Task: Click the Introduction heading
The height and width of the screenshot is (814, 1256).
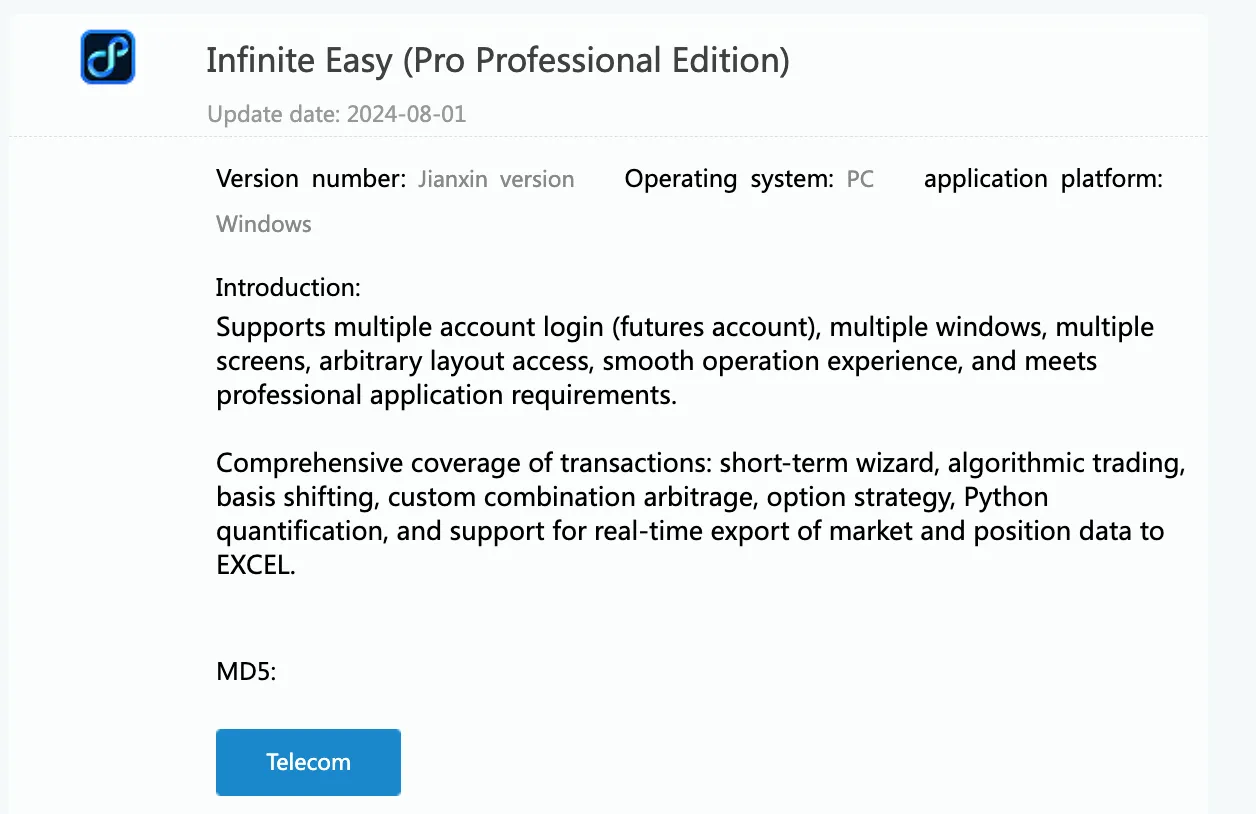Action: coord(288,288)
